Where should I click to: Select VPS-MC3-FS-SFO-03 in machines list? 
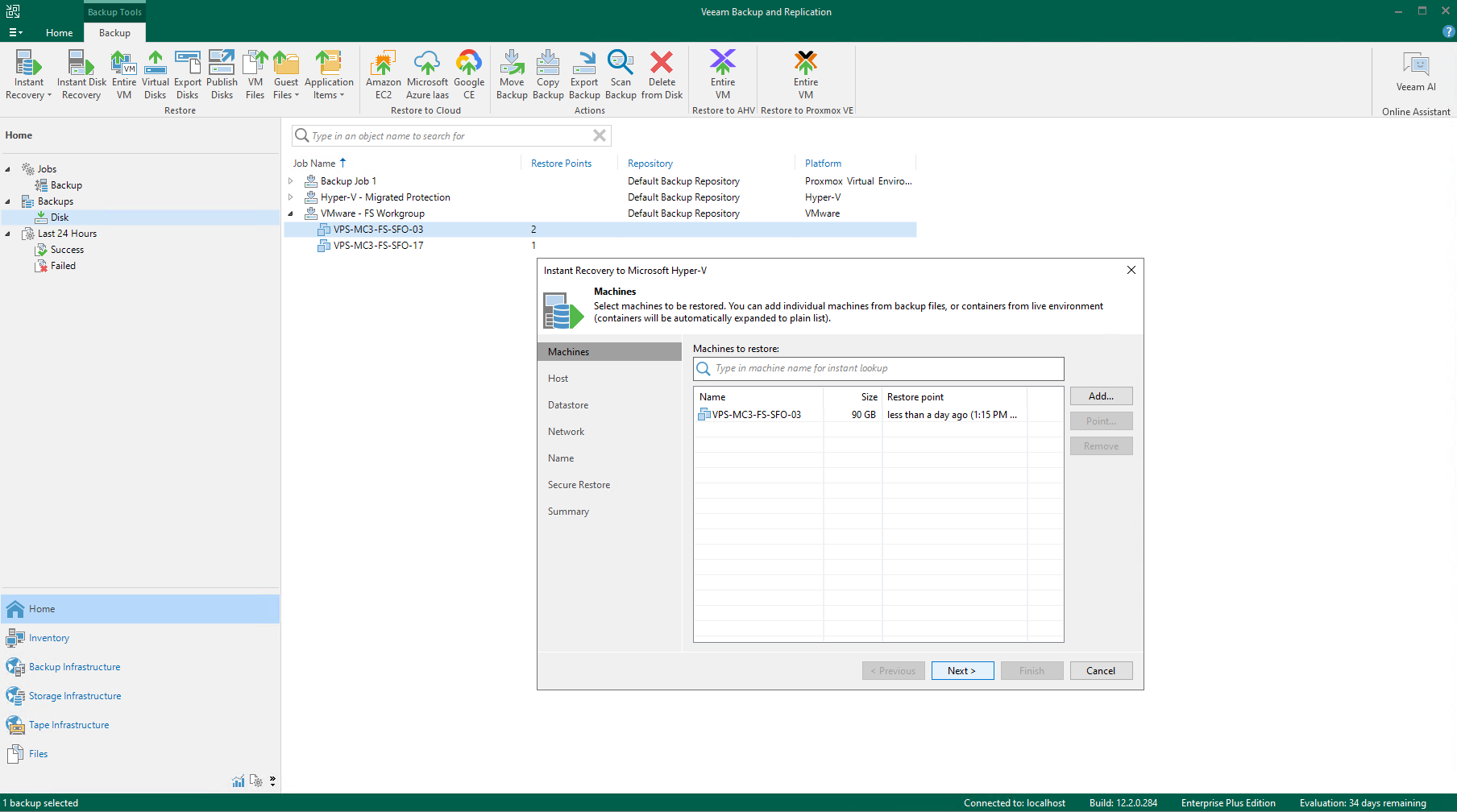[878, 415]
